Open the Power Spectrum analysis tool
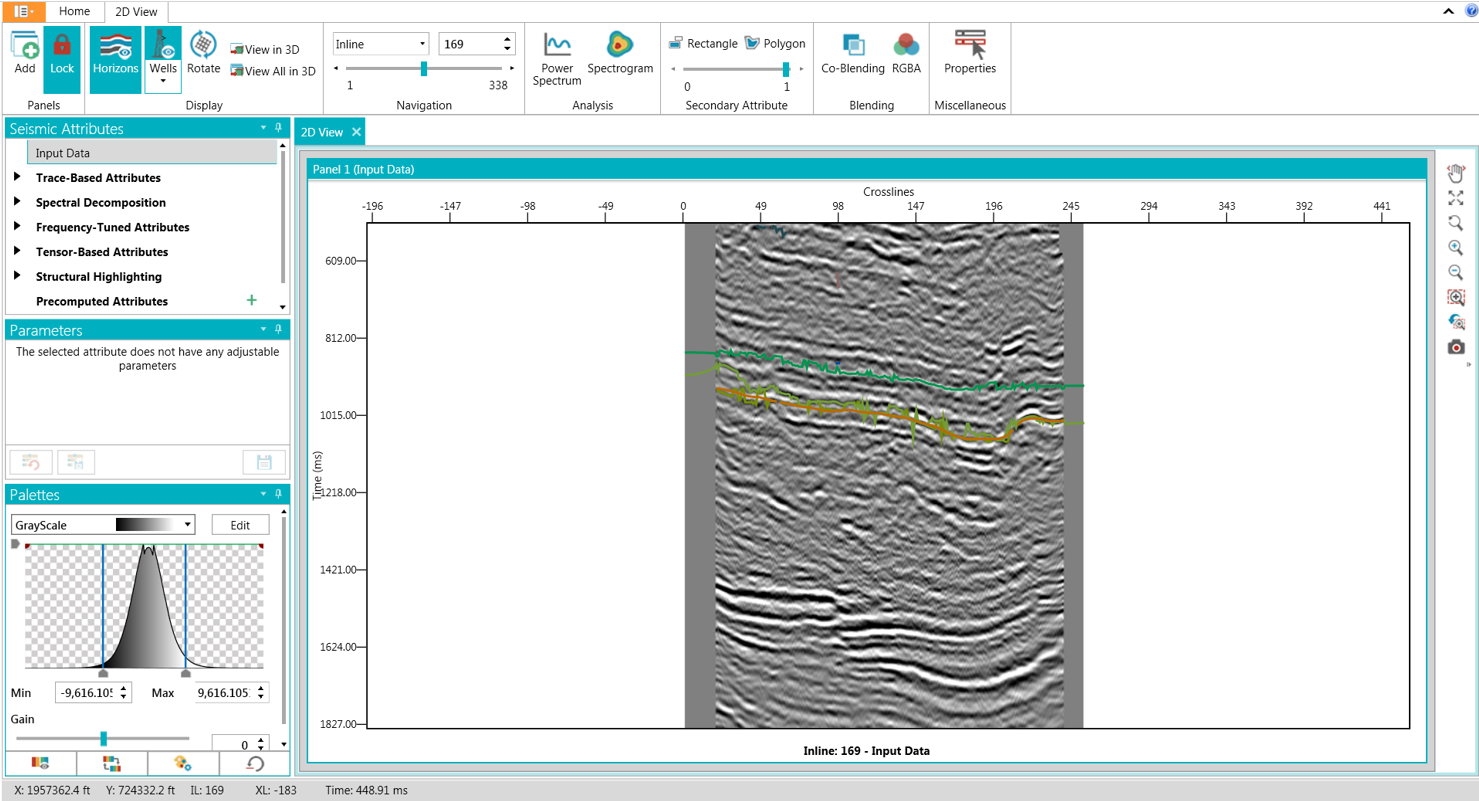 pos(557,58)
